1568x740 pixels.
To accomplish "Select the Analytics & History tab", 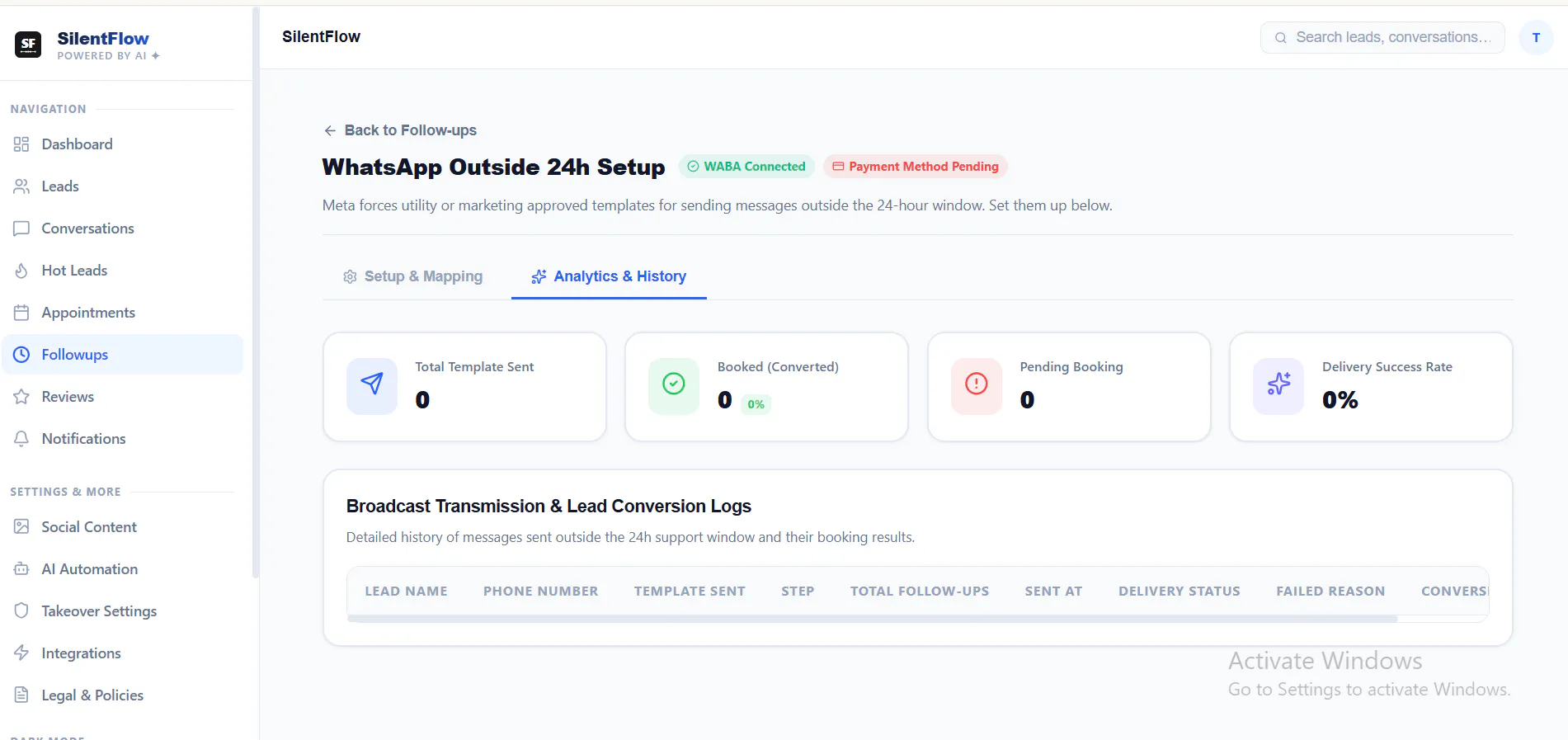I will (x=609, y=276).
